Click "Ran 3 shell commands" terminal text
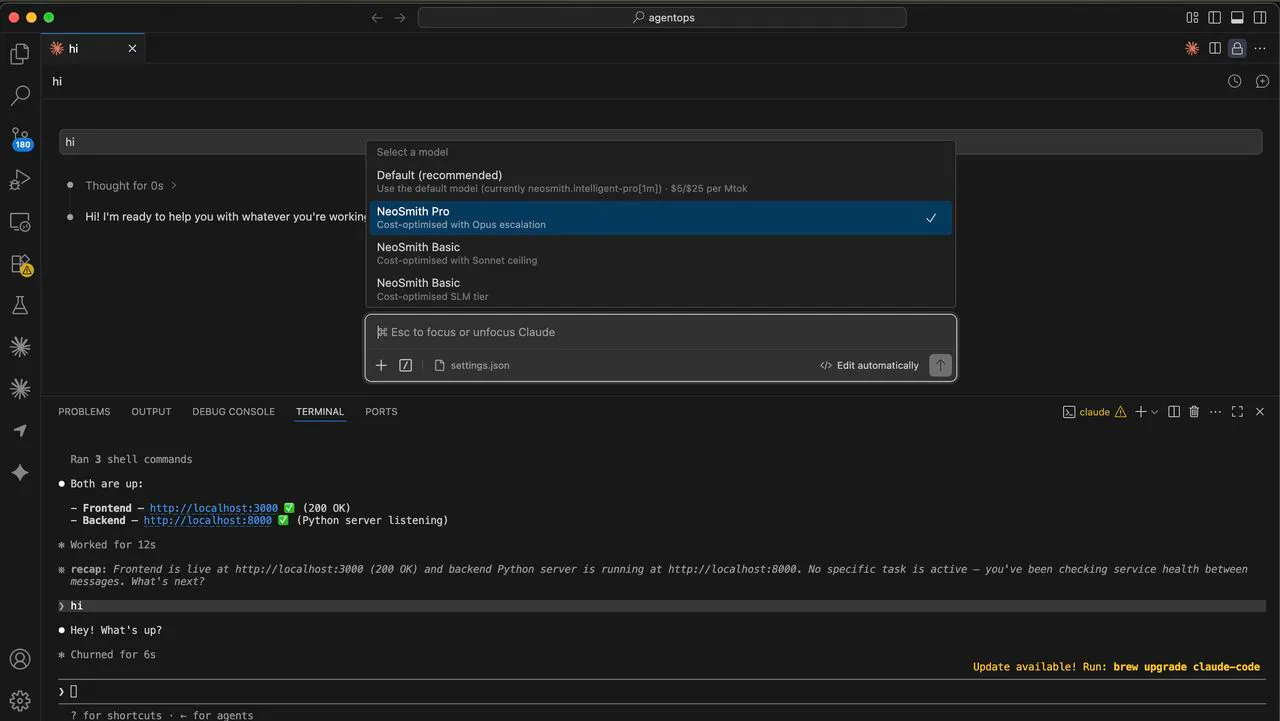This screenshot has width=1280, height=721. point(131,459)
